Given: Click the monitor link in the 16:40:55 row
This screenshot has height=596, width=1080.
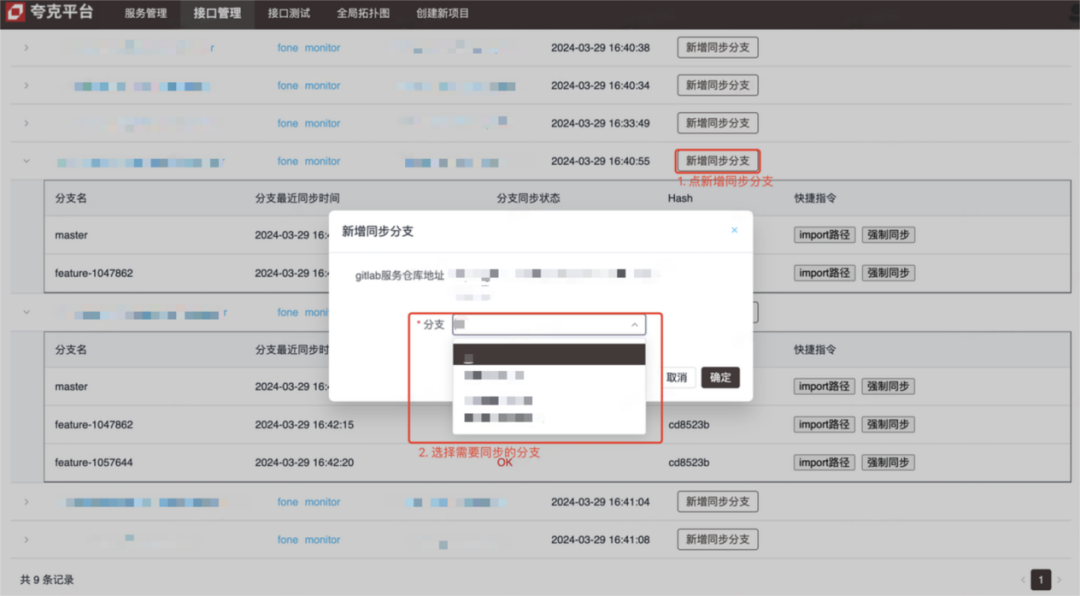Looking at the screenshot, I should pyautogui.click(x=322, y=161).
